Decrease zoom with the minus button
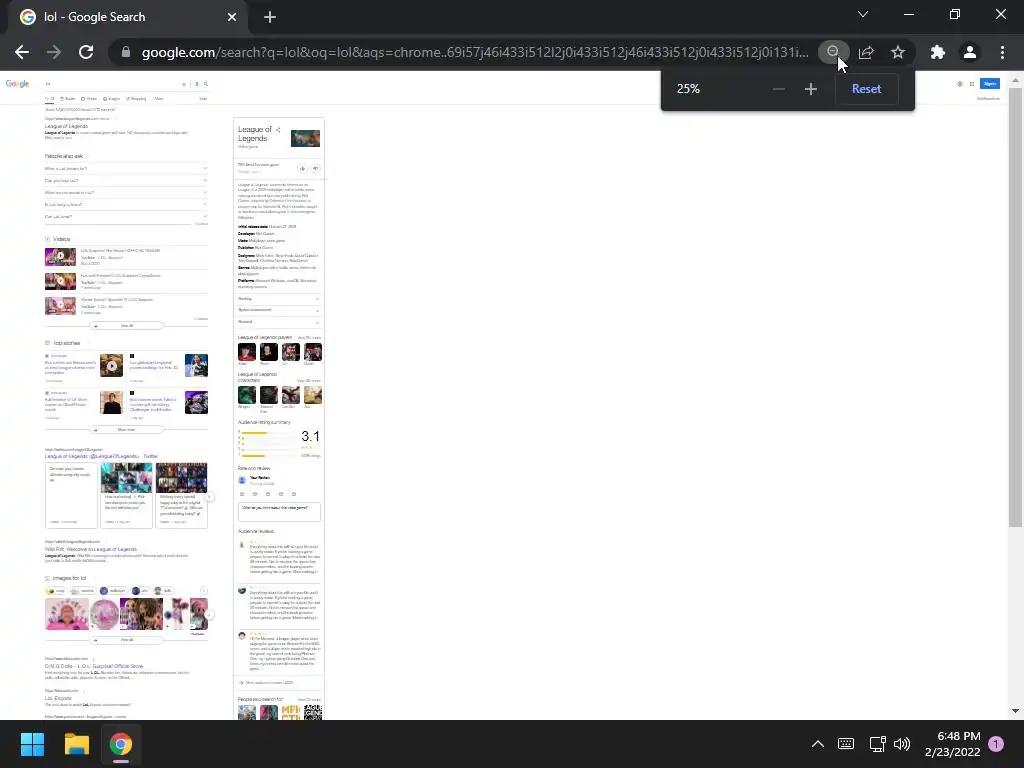Viewport: 1024px width, 768px height. pyautogui.click(x=778, y=89)
